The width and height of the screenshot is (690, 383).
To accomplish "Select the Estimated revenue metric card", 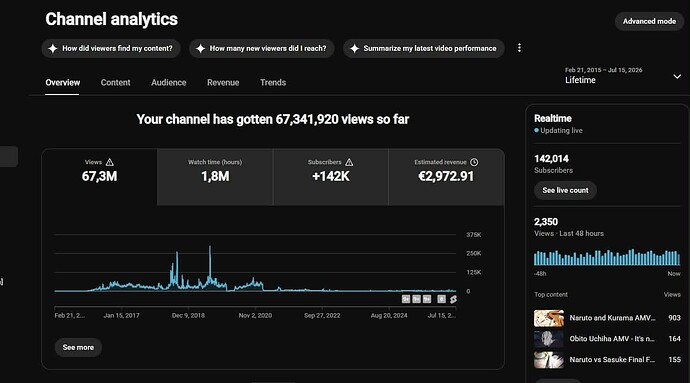I will pos(446,177).
